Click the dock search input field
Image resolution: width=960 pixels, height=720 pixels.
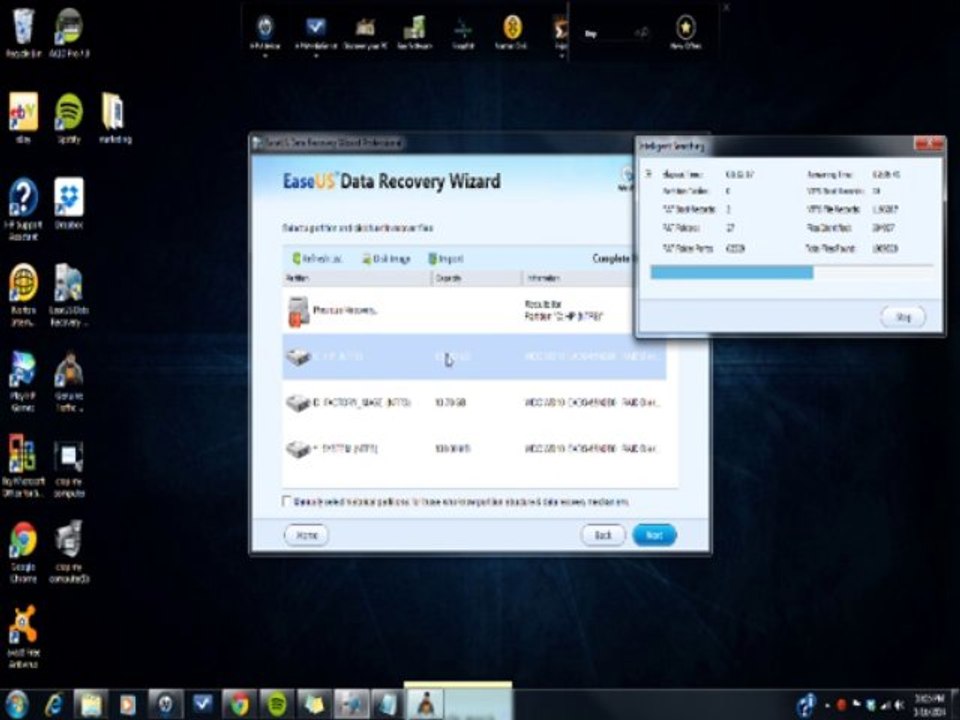point(617,34)
